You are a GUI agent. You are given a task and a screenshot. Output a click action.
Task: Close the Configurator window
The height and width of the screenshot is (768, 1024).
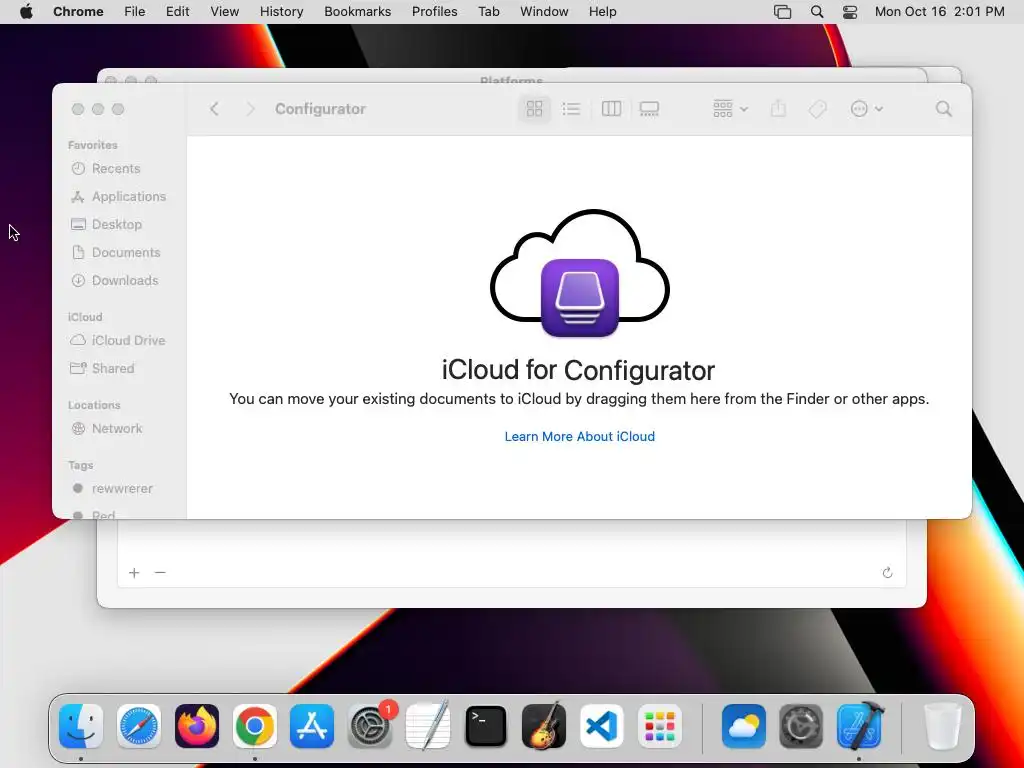coord(78,109)
